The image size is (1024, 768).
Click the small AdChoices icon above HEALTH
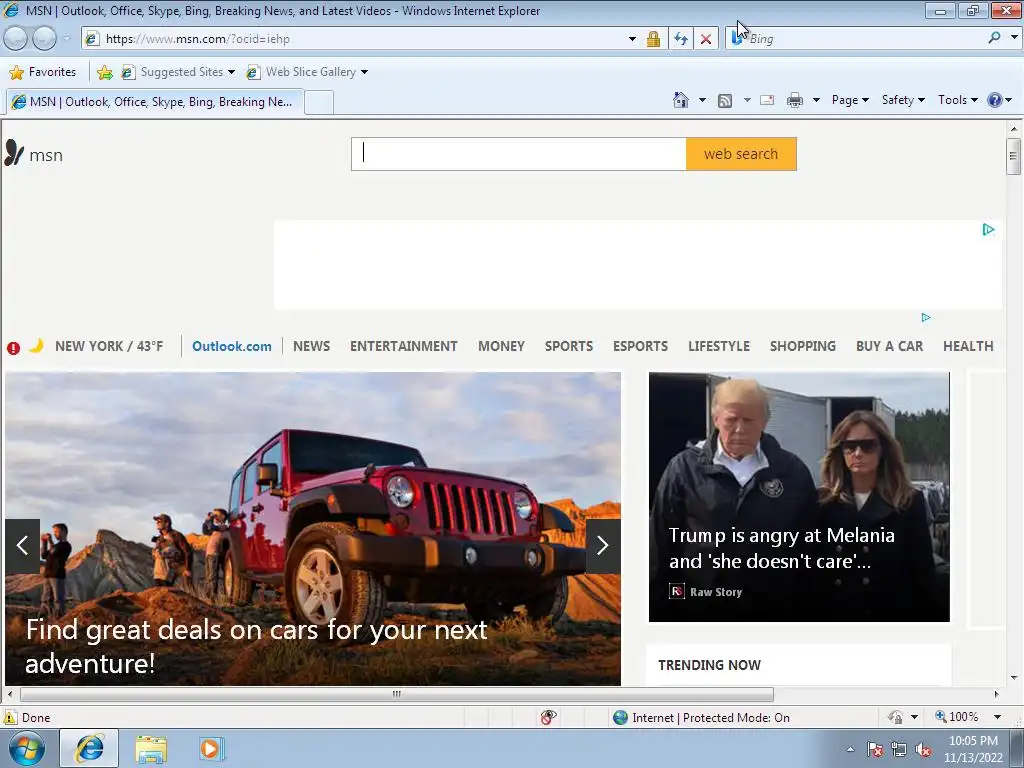coord(925,317)
